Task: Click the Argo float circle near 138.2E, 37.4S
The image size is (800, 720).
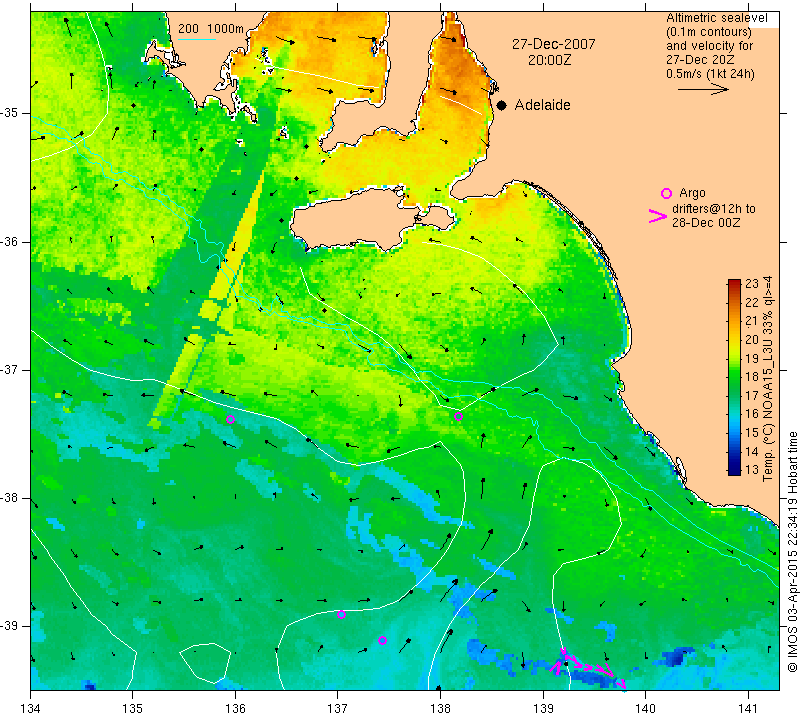Action: 458,416
